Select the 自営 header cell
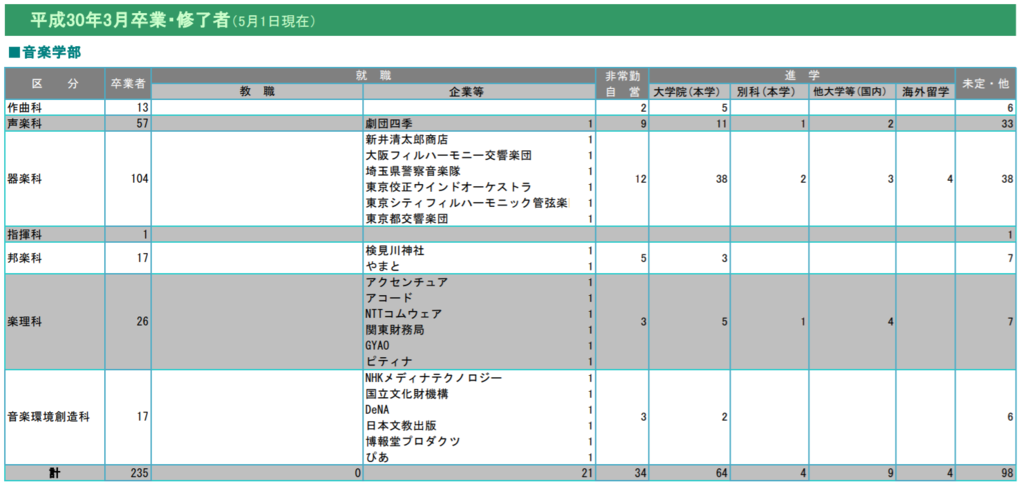The width and height of the screenshot is (1024, 491). 622,92
